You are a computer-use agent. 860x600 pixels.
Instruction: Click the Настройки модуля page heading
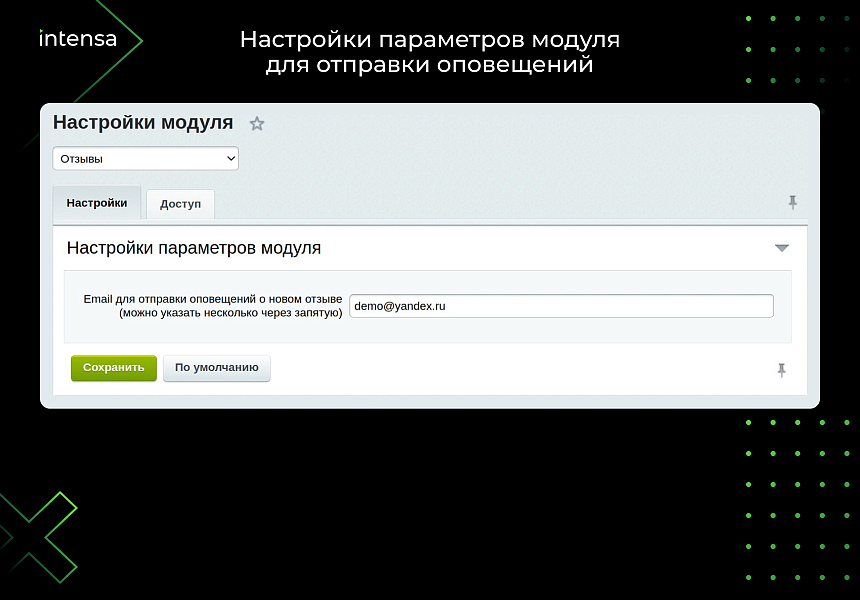pyautogui.click(x=143, y=123)
